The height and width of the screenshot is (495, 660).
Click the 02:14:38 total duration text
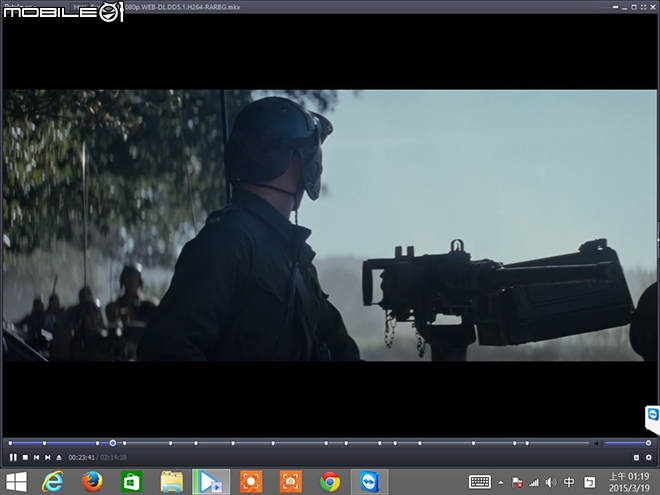[x=113, y=458]
